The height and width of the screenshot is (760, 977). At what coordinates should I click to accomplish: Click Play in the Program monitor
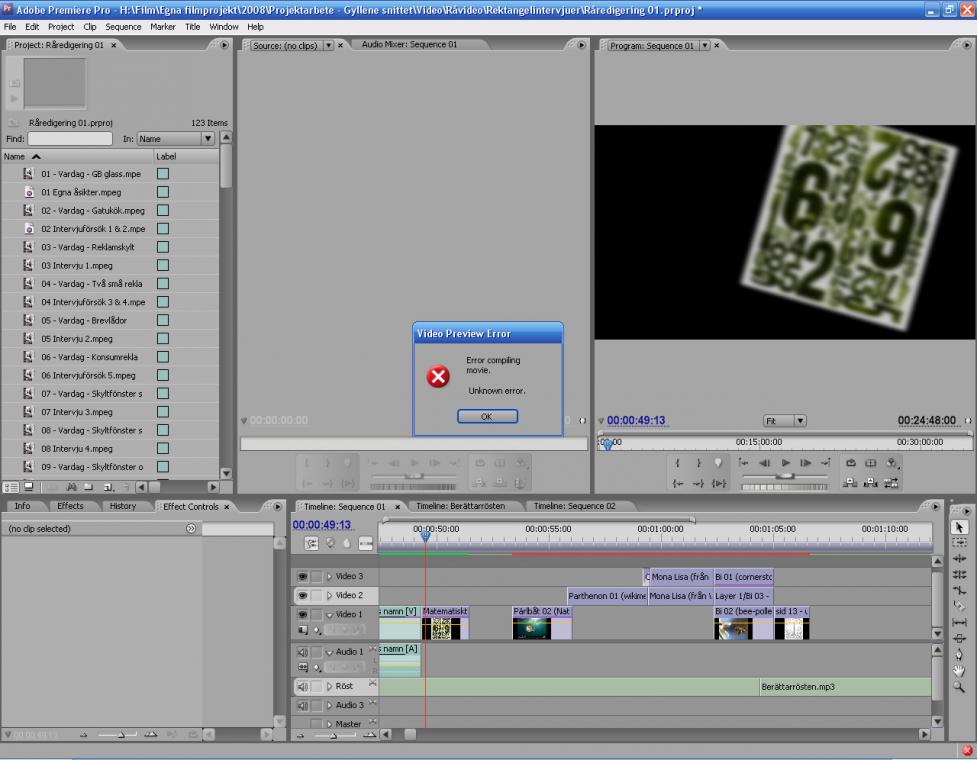[x=787, y=463]
